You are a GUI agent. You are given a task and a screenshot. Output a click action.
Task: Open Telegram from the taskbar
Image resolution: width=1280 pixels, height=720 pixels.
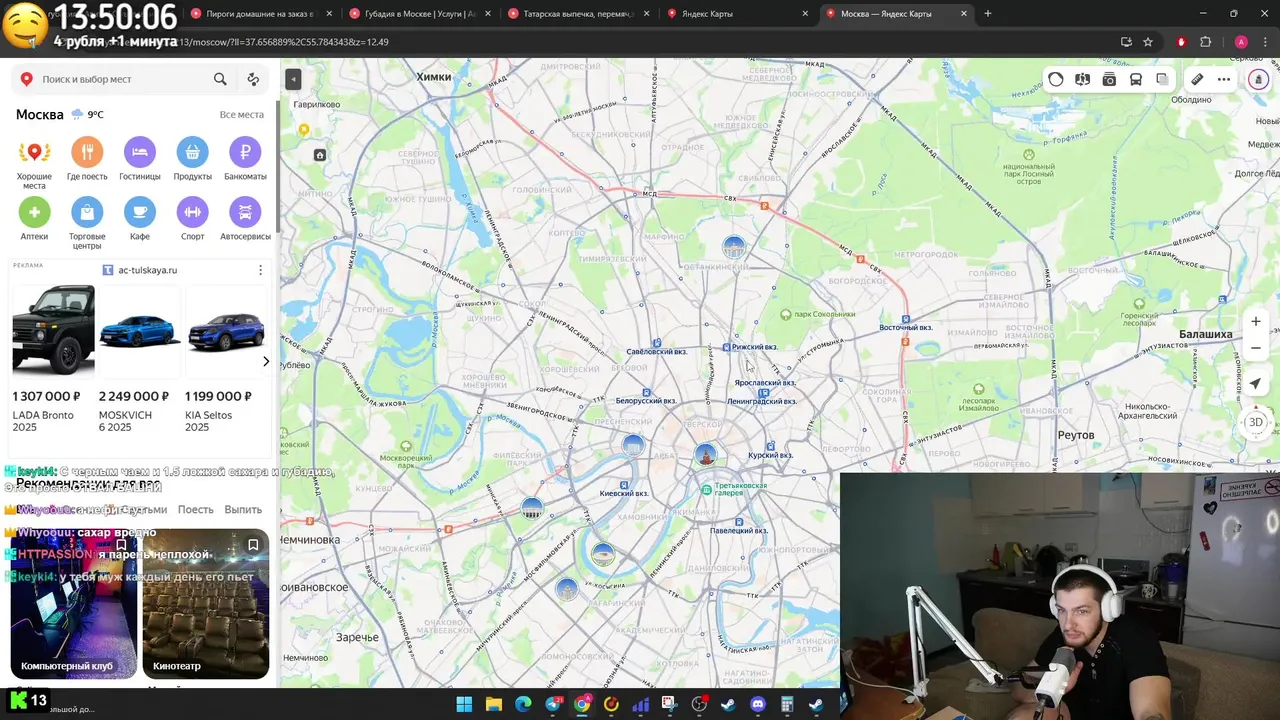coord(552,704)
